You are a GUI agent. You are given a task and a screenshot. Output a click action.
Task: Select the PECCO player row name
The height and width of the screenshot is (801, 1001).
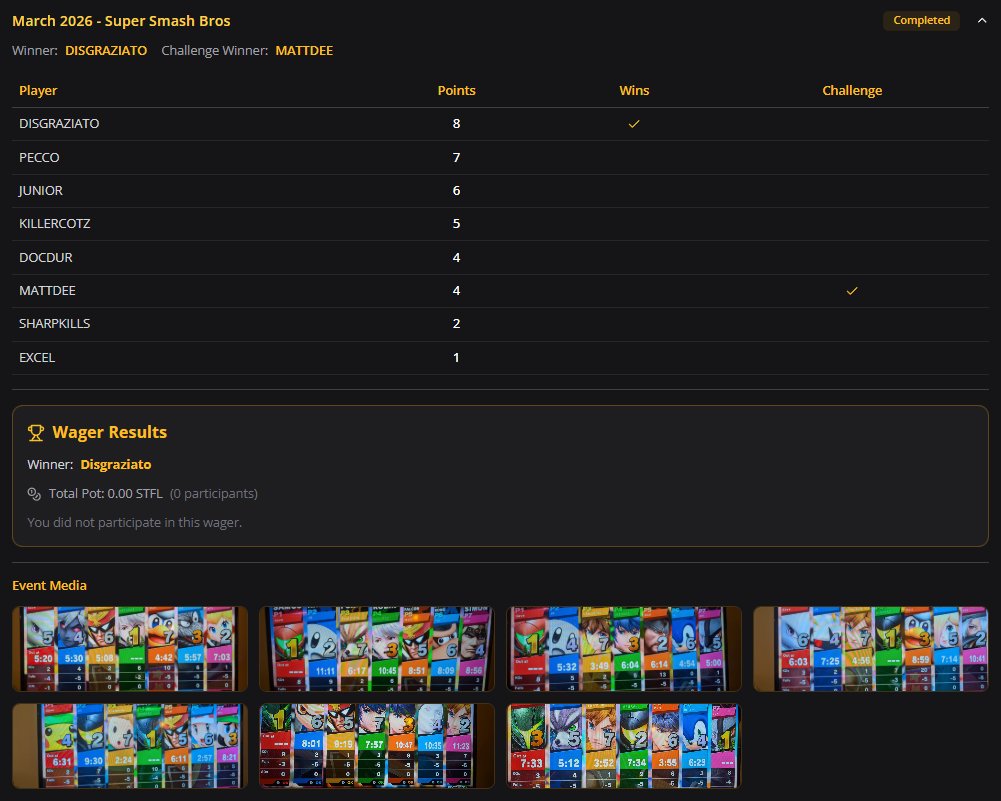pos(39,158)
